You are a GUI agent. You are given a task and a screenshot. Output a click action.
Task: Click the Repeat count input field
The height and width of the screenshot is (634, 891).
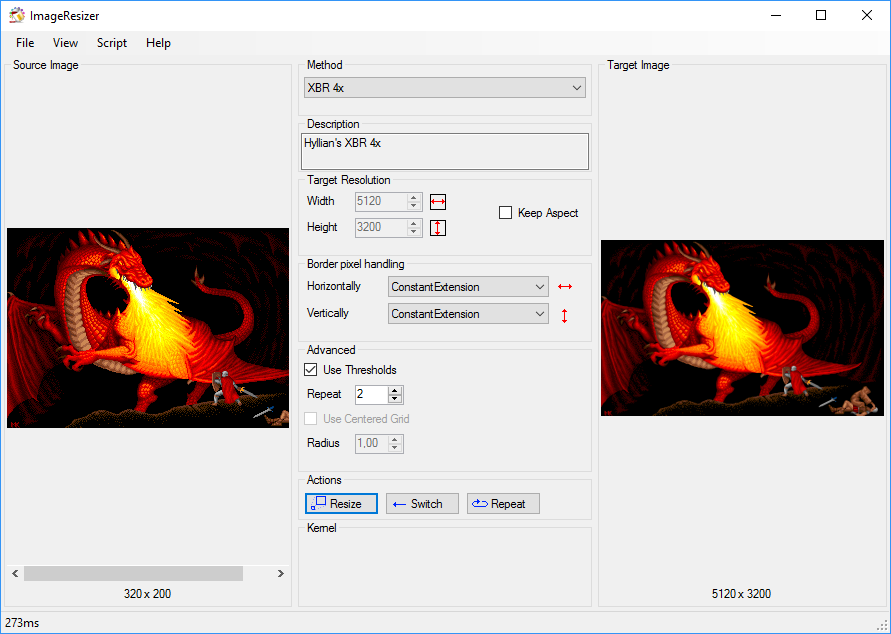click(372, 394)
